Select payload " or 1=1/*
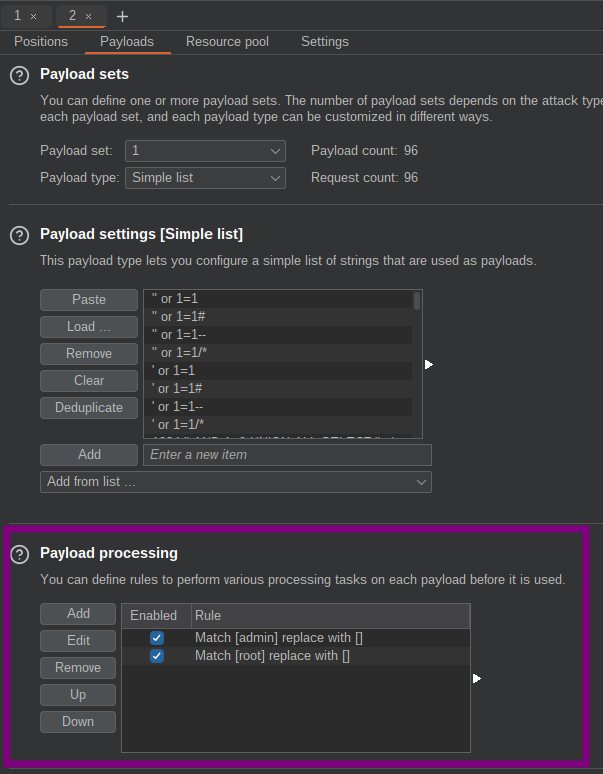The image size is (603, 774). 278,353
